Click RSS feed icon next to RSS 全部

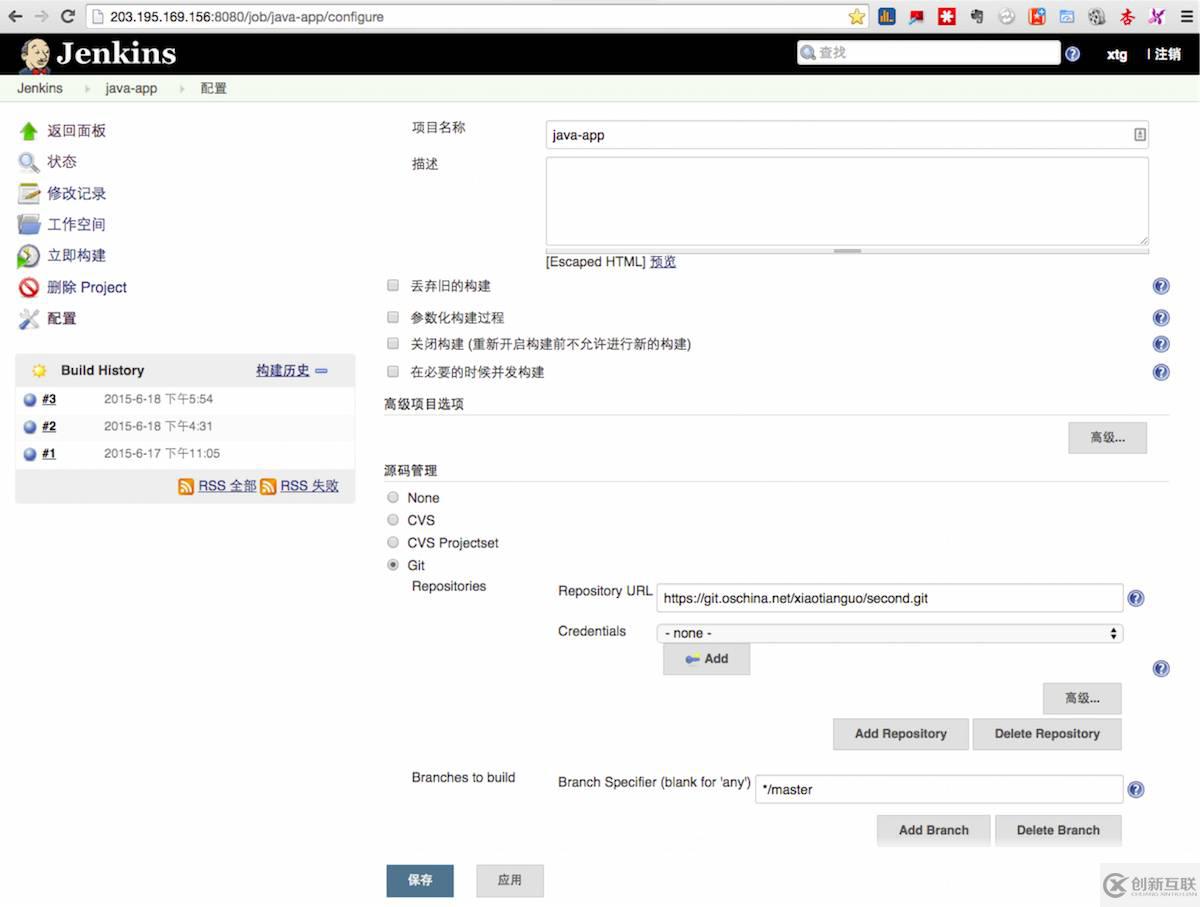(186, 486)
